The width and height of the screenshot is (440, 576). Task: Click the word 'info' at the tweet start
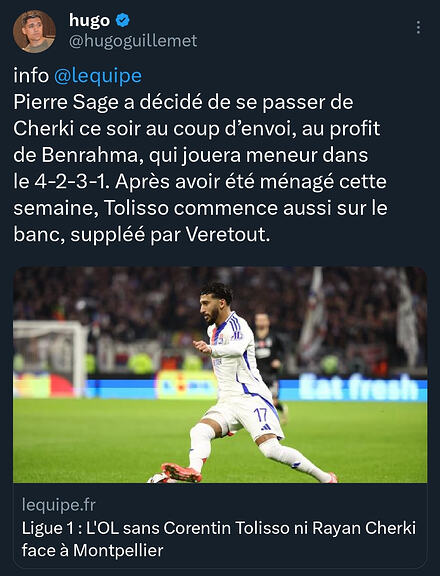[x=31, y=76]
